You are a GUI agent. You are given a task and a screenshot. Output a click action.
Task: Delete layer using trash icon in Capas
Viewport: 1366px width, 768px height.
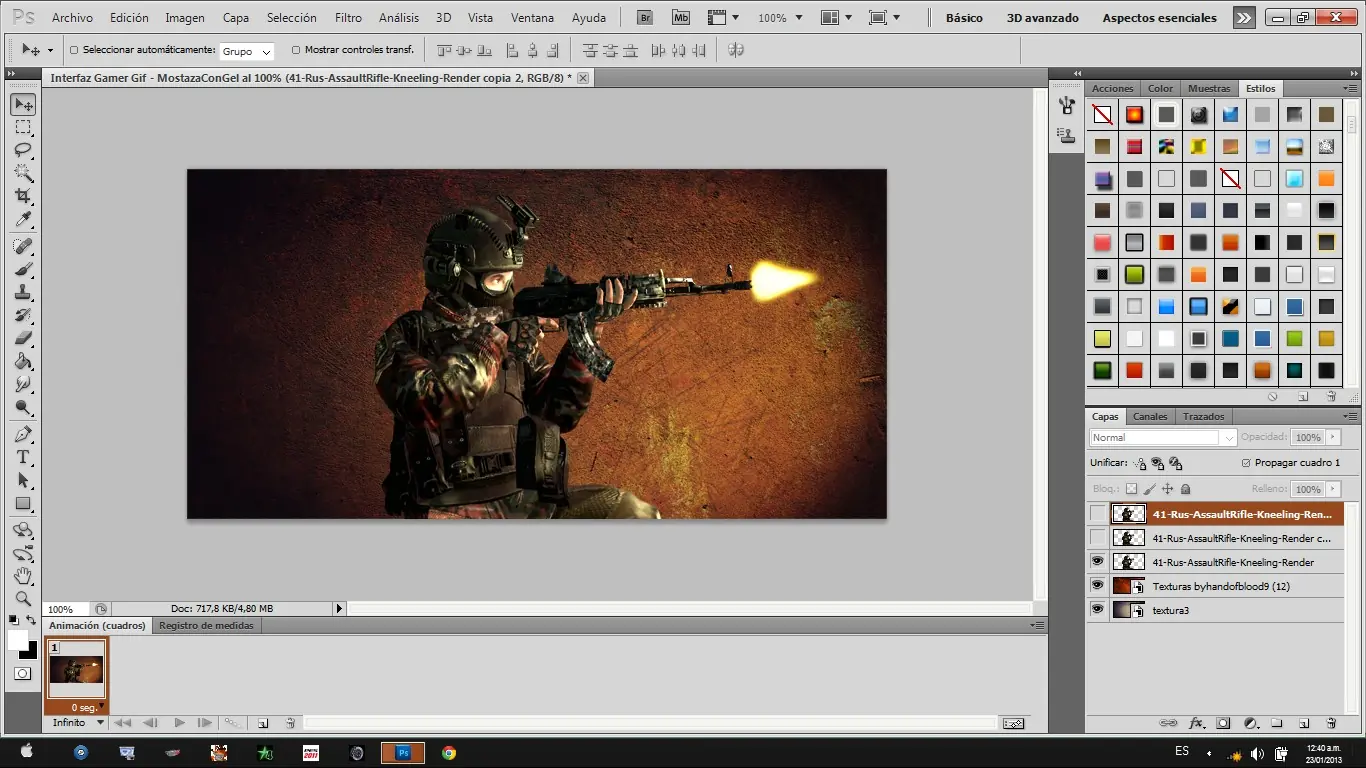[1331, 723]
